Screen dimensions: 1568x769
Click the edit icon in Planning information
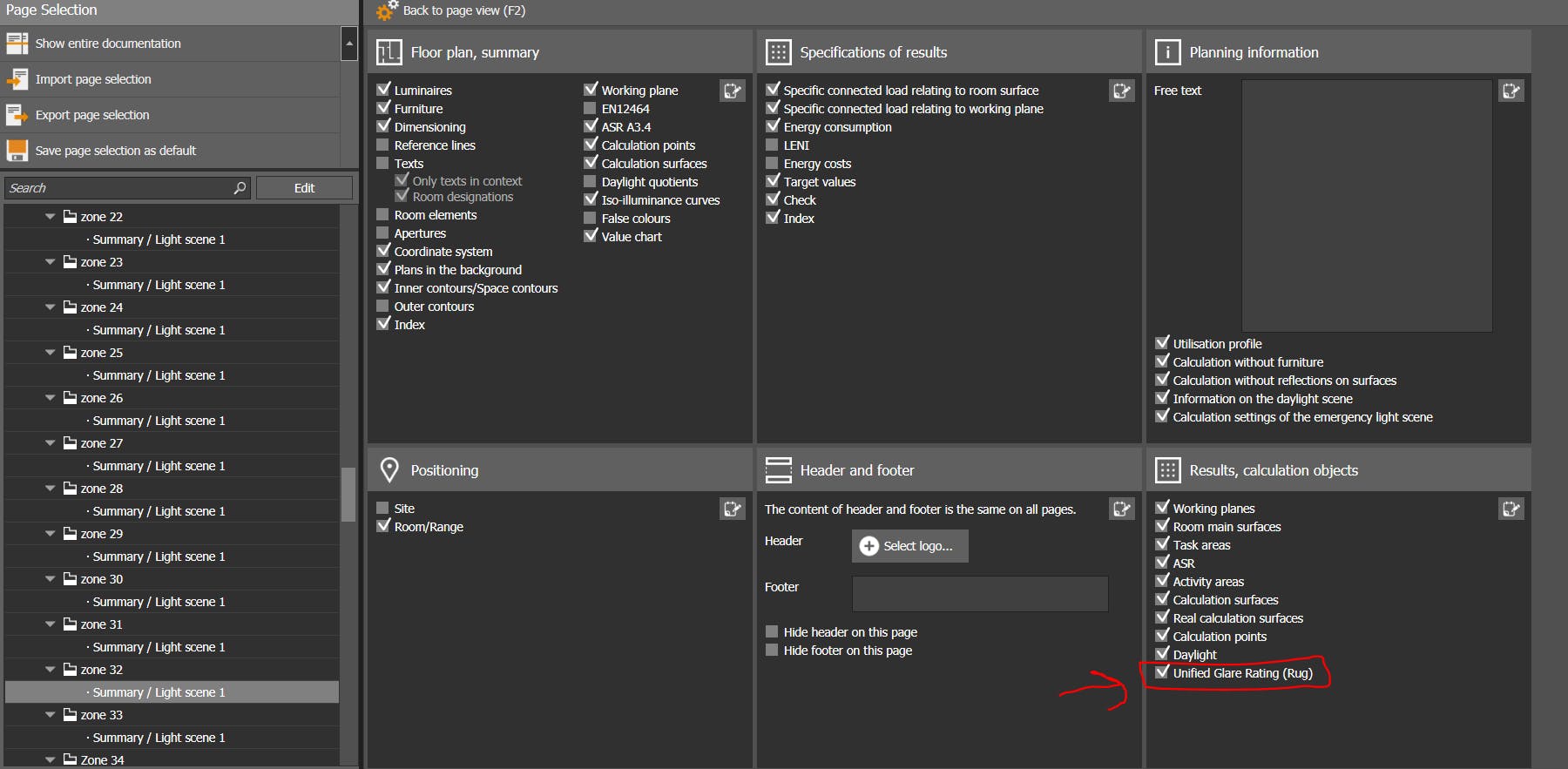(1511, 91)
